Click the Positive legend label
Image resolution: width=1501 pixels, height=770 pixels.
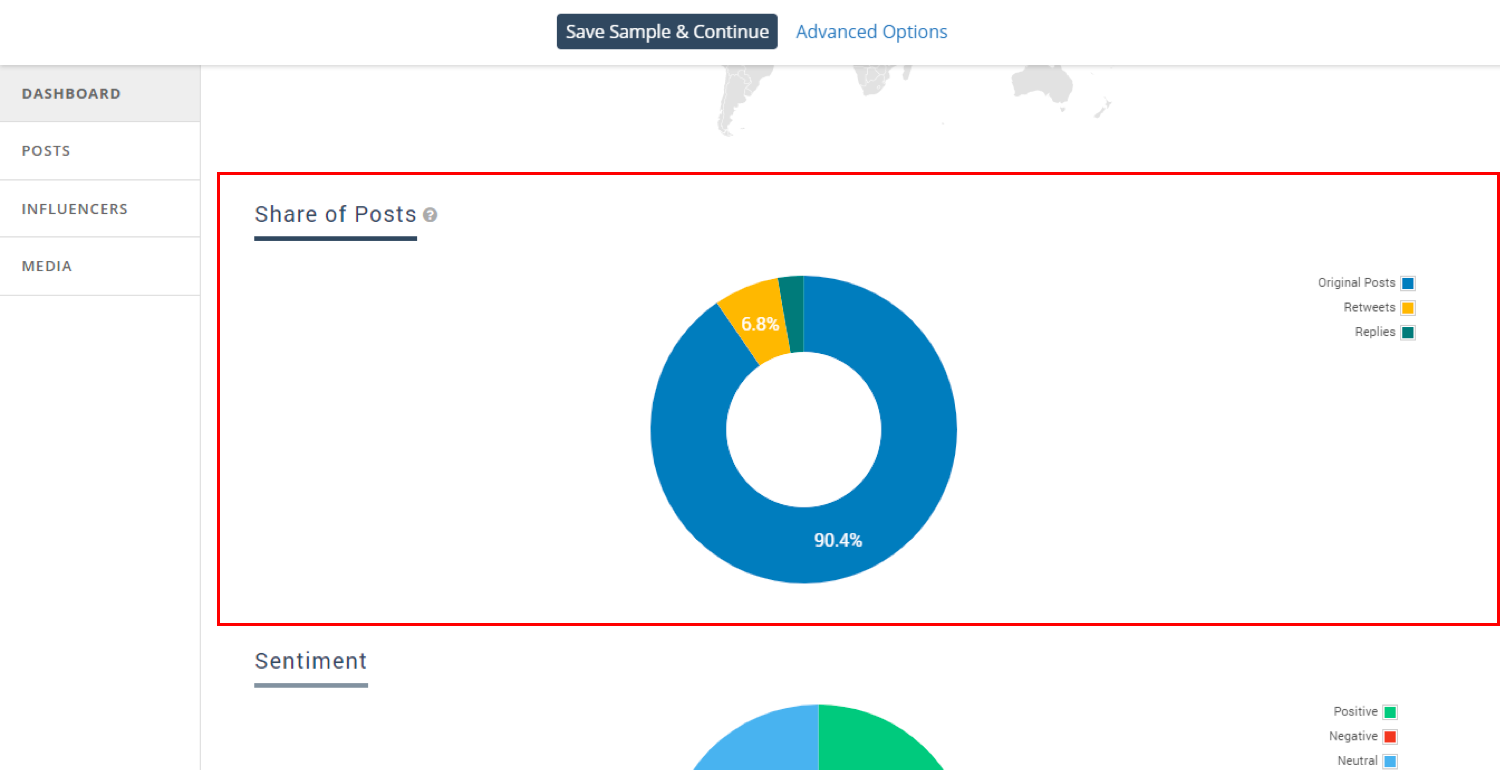tap(1355, 712)
